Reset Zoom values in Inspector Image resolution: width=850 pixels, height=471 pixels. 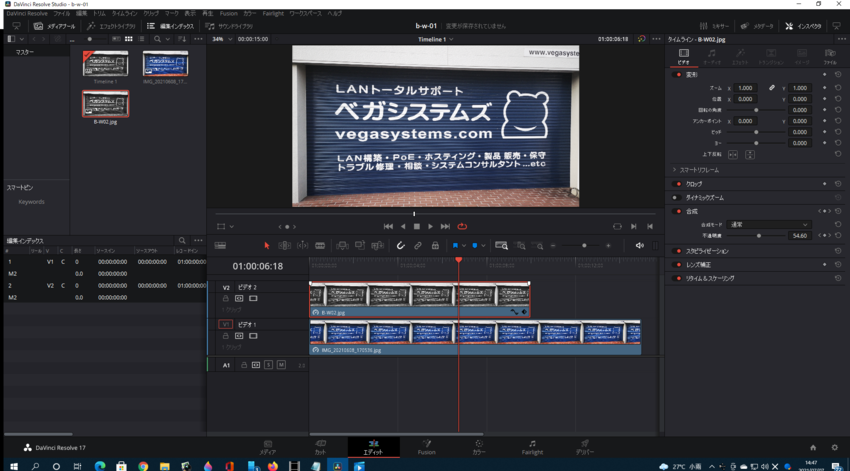point(838,88)
